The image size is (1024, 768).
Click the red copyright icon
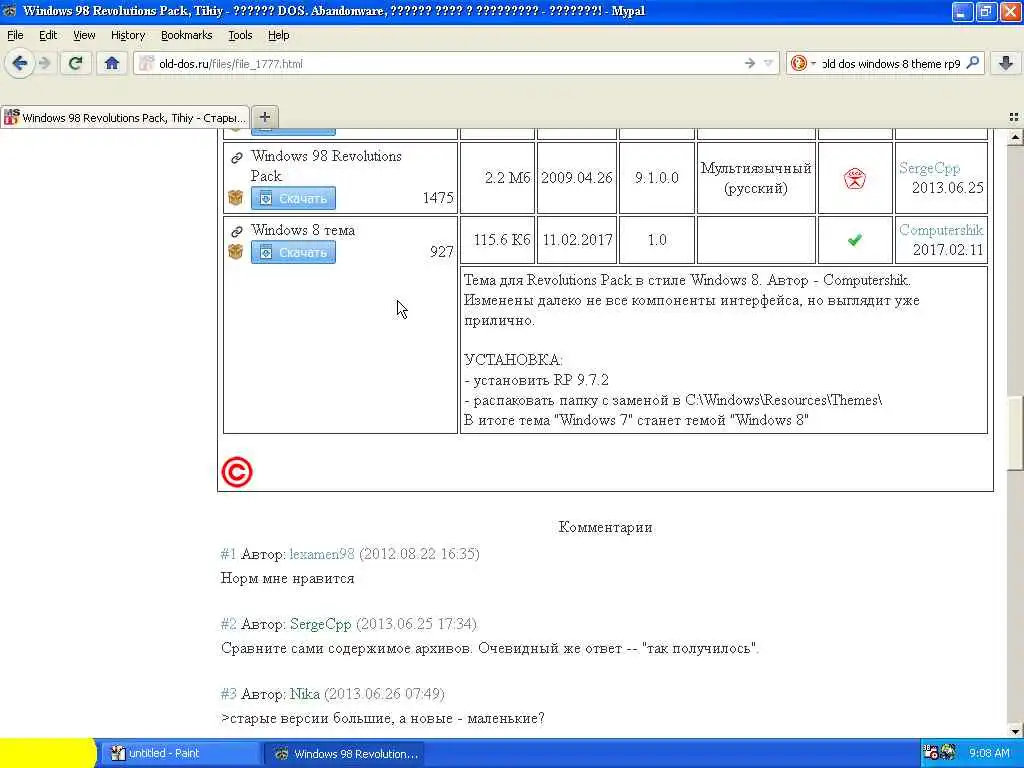click(236, 472)
